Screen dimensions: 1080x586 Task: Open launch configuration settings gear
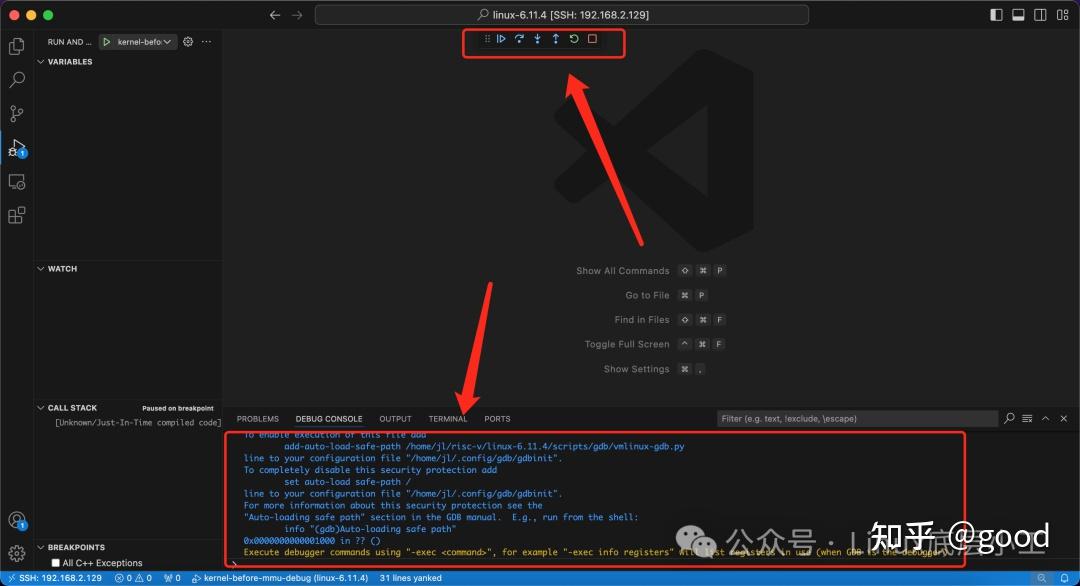pos(187,41)
